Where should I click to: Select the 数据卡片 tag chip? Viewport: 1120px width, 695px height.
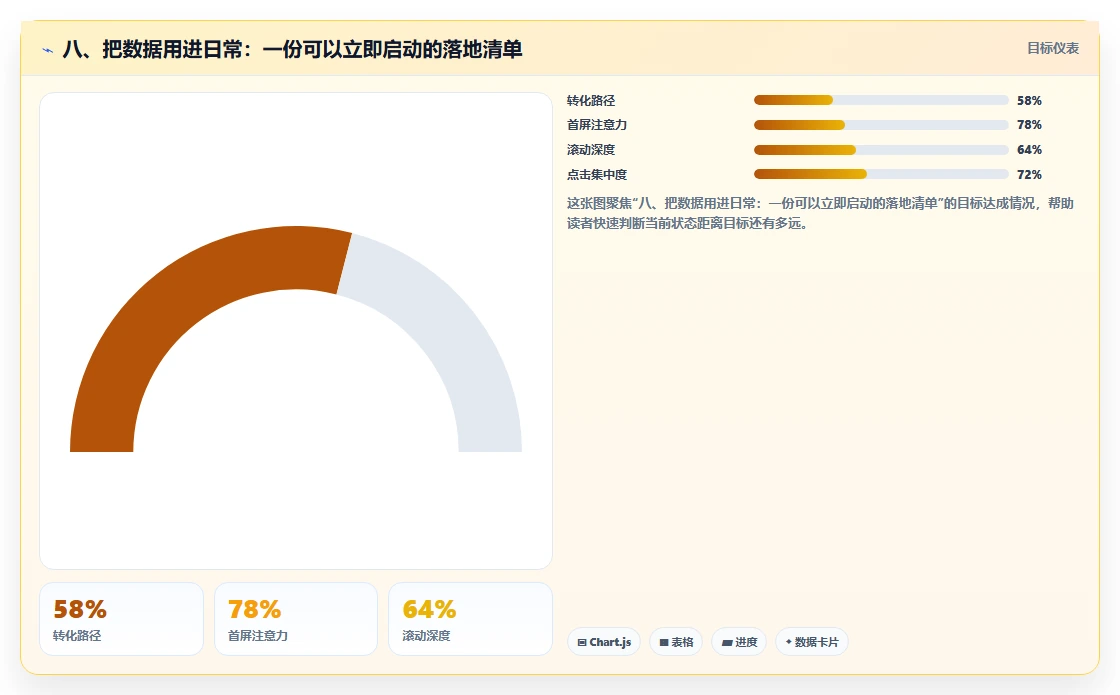tap(811, 642)
